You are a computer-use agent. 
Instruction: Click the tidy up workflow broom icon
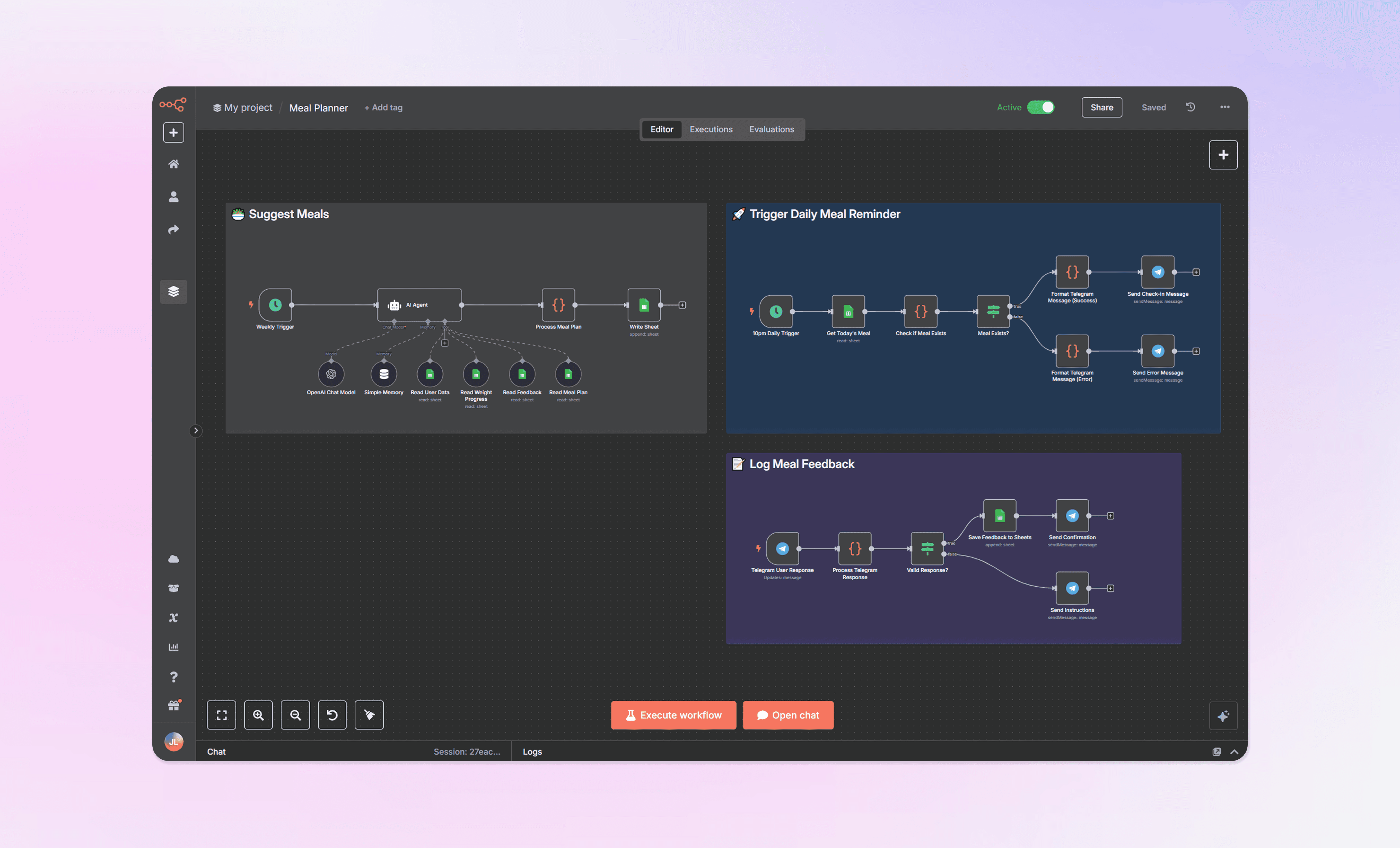(x=369, y=715)
